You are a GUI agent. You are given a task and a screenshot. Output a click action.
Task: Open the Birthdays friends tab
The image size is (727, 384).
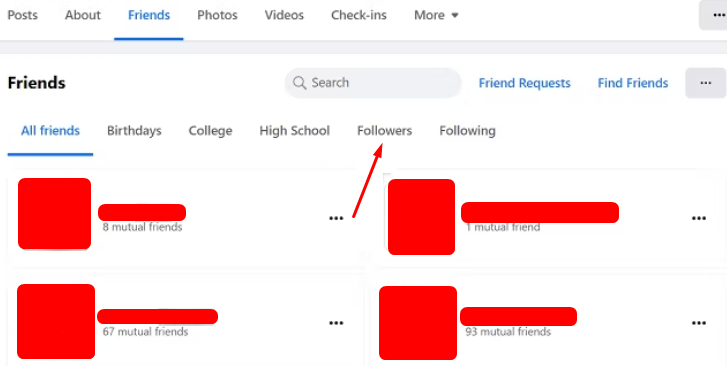click(x=134, y=131)
